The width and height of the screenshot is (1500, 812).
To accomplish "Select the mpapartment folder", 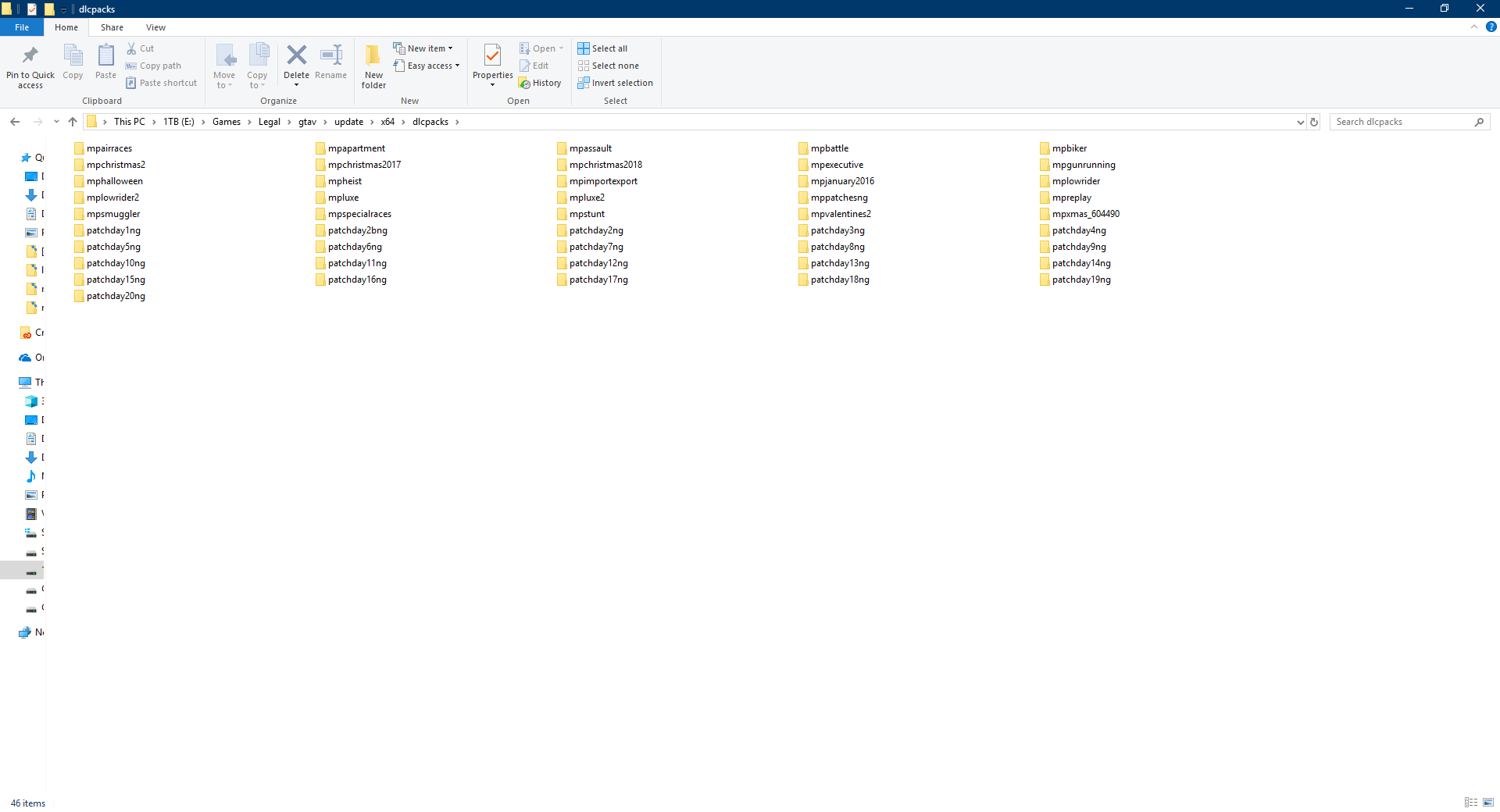I will 350,148.
